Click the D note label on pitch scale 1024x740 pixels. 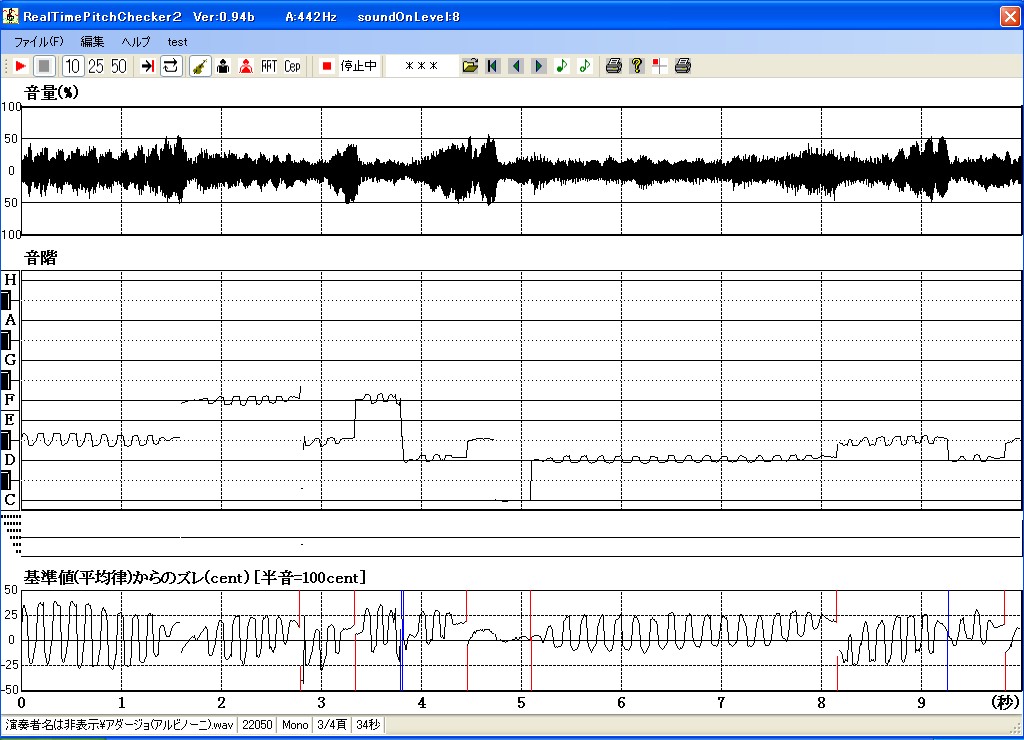point(10,460)
